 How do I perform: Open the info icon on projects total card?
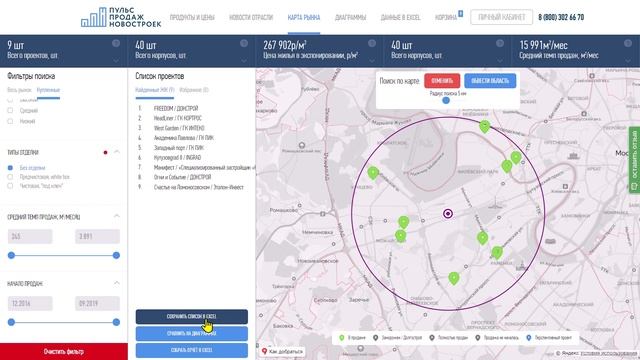click(x=116, y=43)
